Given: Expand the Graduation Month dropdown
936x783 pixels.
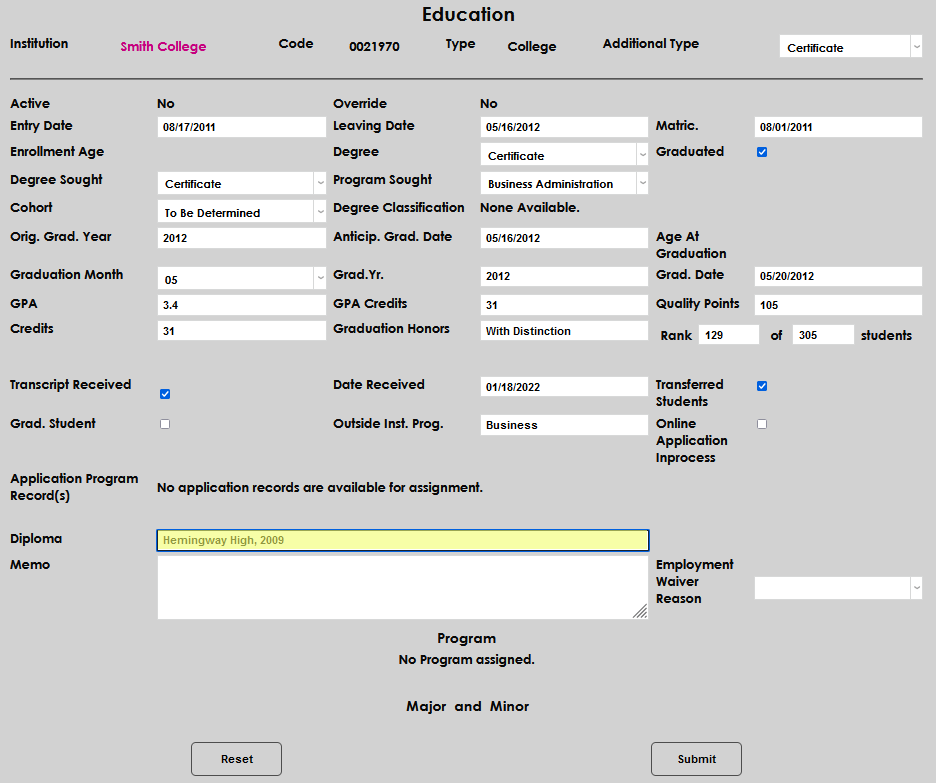Looking at the screenshot, I should pos(241,279).
